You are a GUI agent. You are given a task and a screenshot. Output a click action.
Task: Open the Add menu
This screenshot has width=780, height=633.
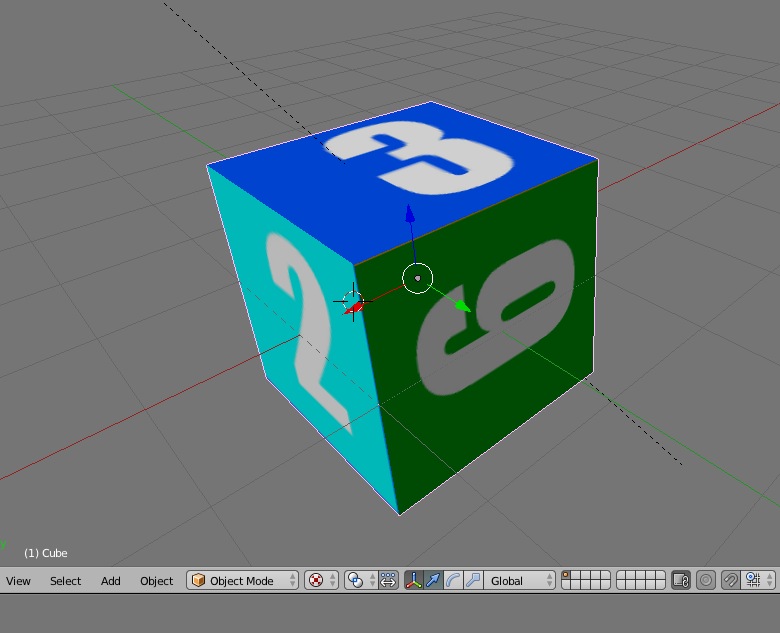[x=110, y=581]
